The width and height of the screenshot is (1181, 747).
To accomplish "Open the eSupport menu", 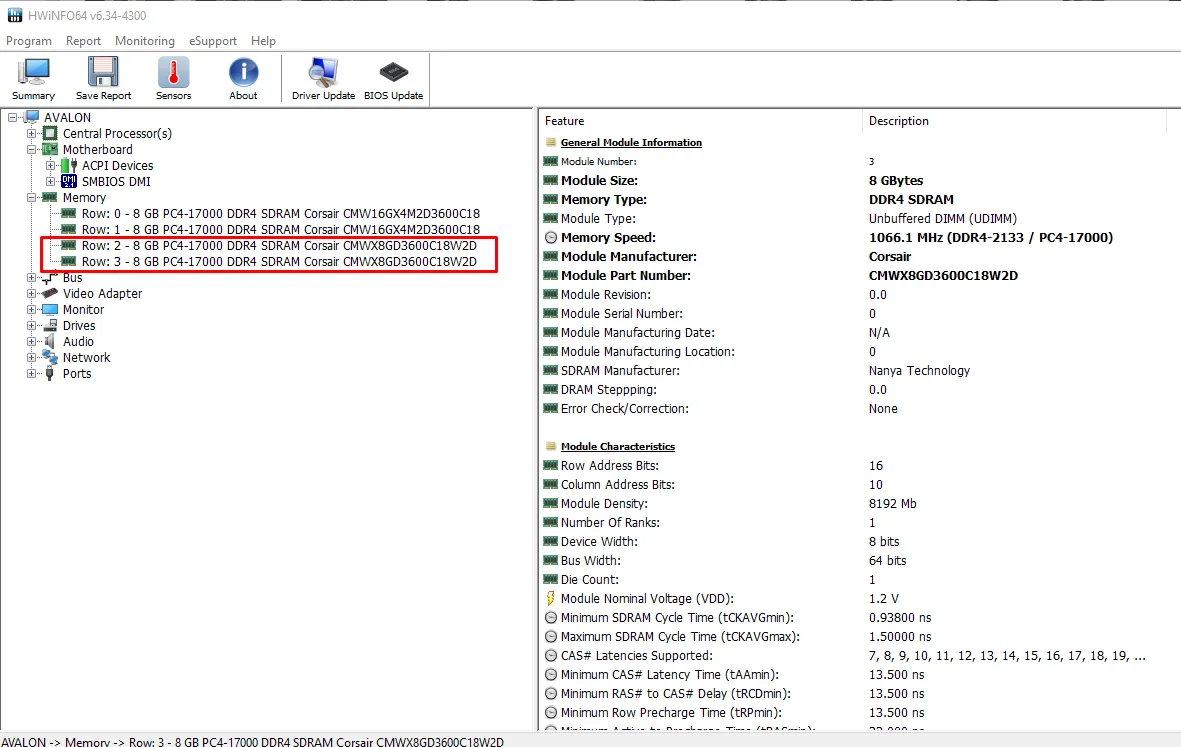I will tap(212, 41).
